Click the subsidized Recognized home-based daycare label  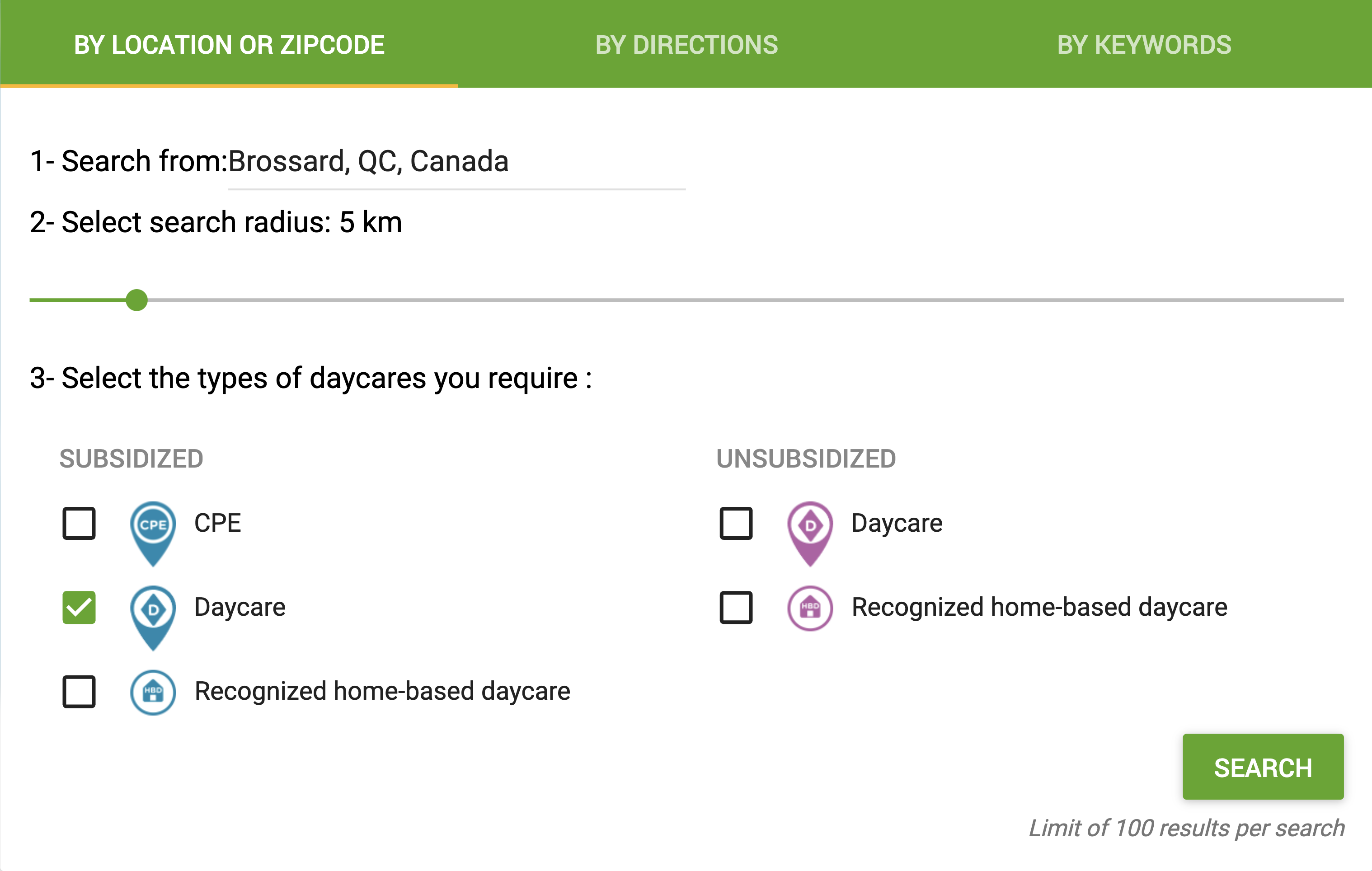pos(382,692)
